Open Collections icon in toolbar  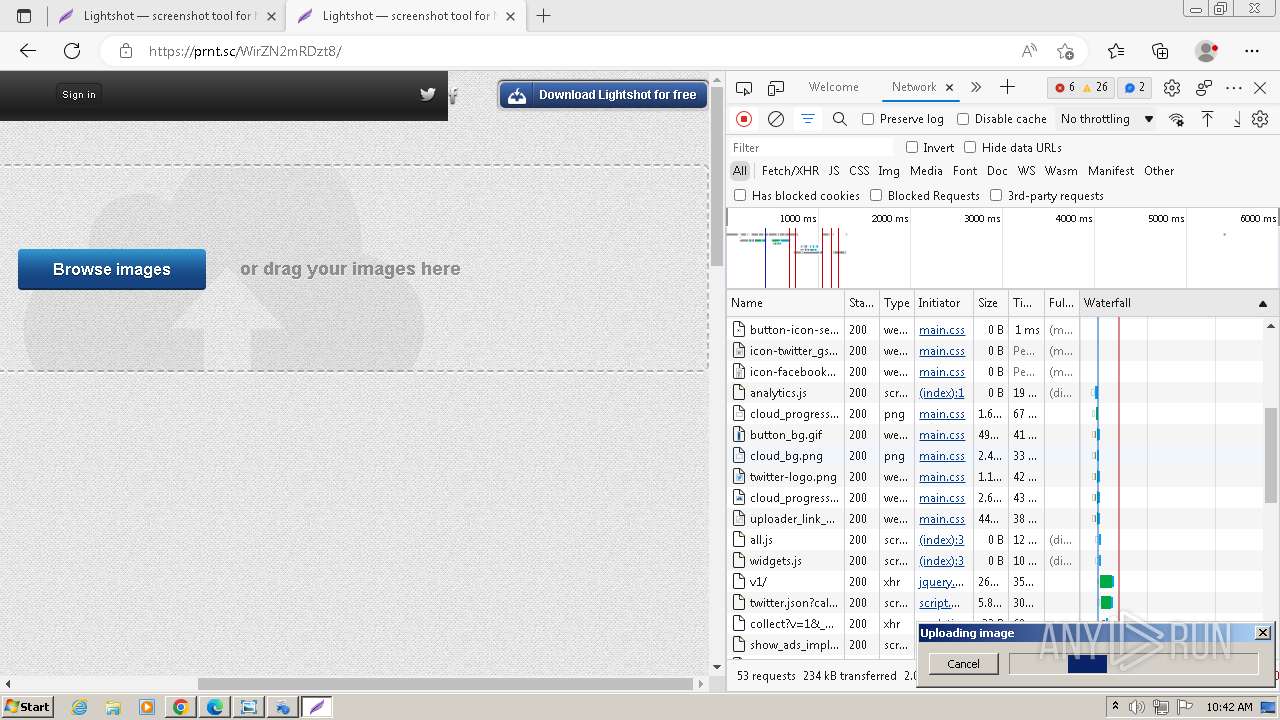coord(1160,51)
